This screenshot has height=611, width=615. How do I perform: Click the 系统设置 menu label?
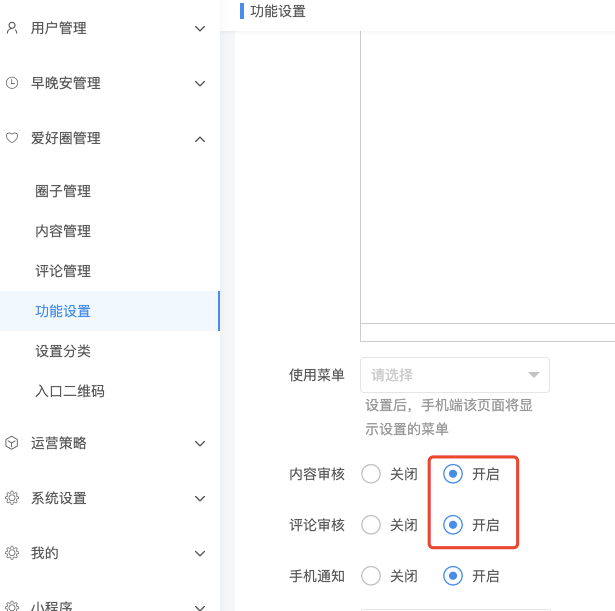coord(59,498)
